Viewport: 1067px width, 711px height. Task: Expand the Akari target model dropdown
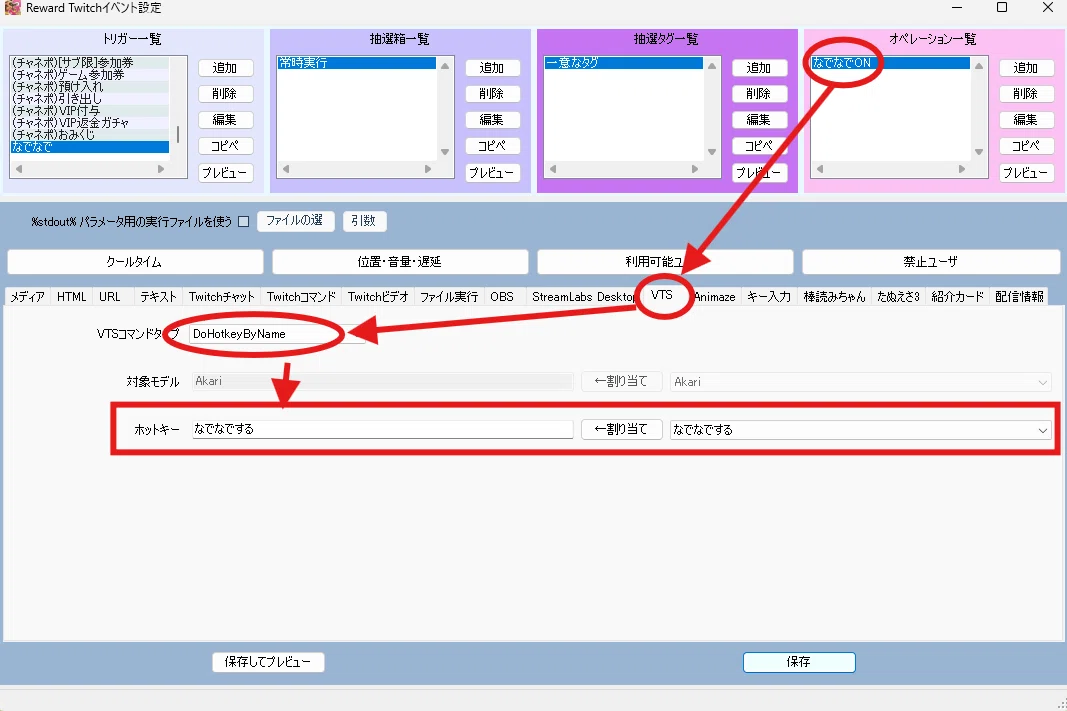860,382
